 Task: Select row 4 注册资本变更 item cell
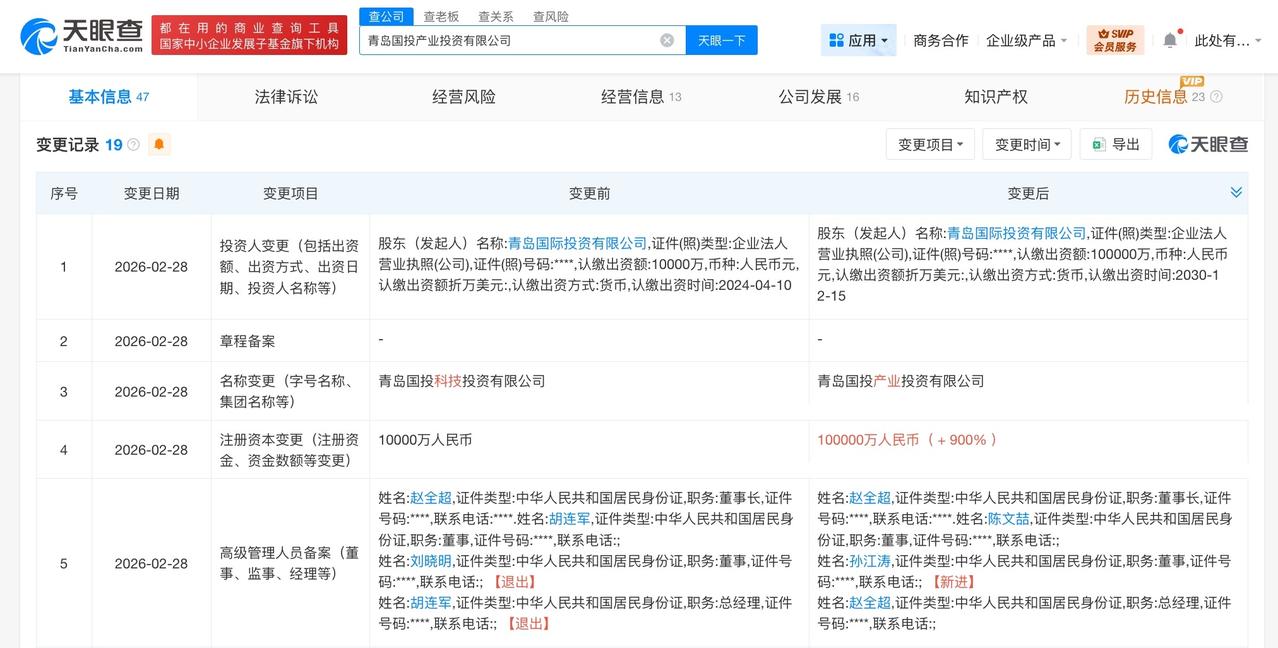coord(291,450)
